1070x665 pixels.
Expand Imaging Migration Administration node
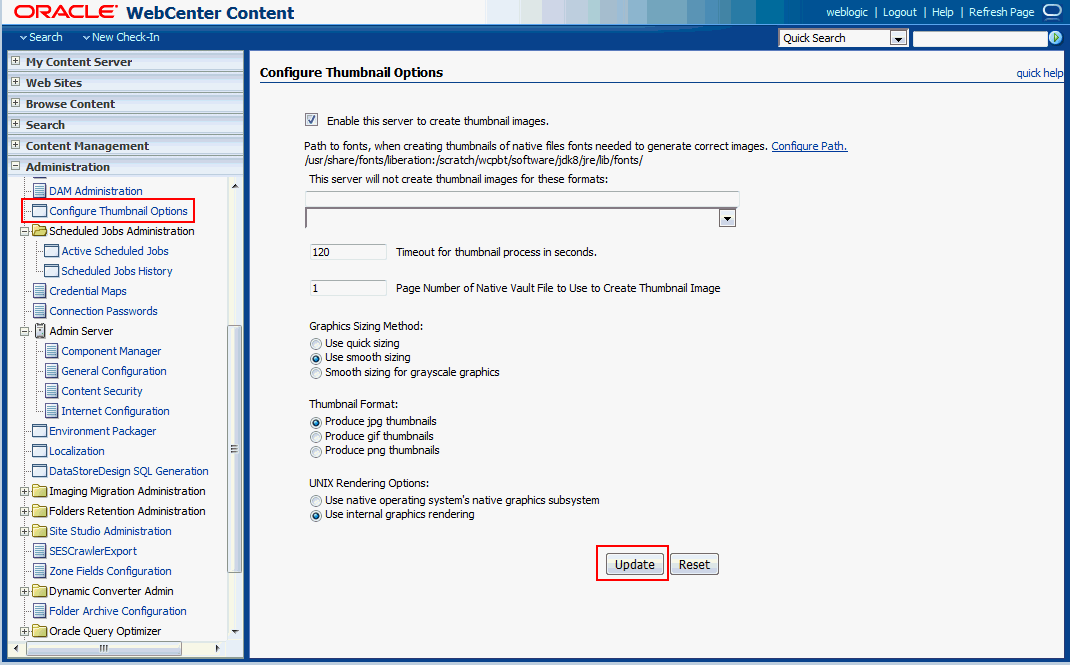pyautogui.click(x=25, y=492)
